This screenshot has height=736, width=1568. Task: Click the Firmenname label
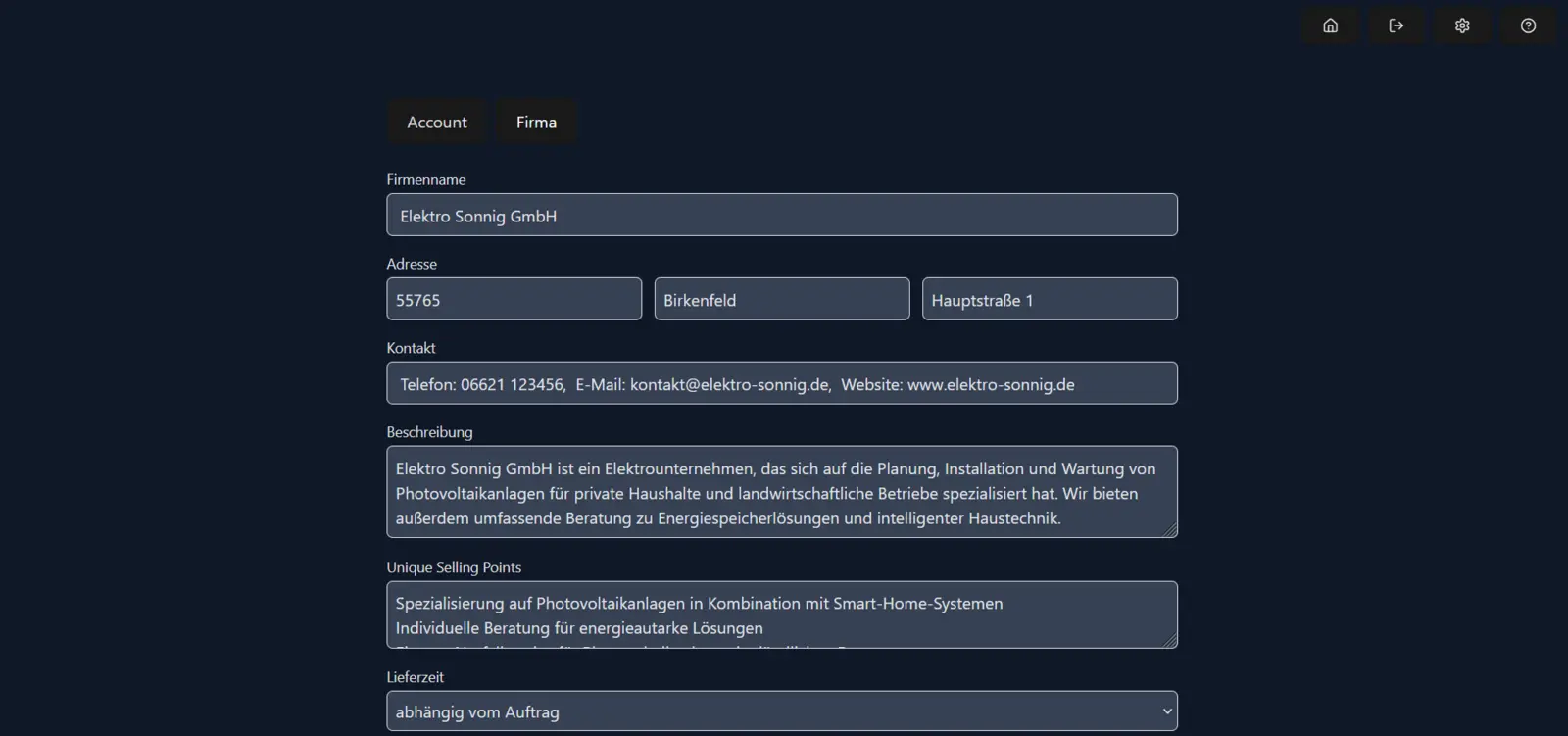tap(426, 179)
